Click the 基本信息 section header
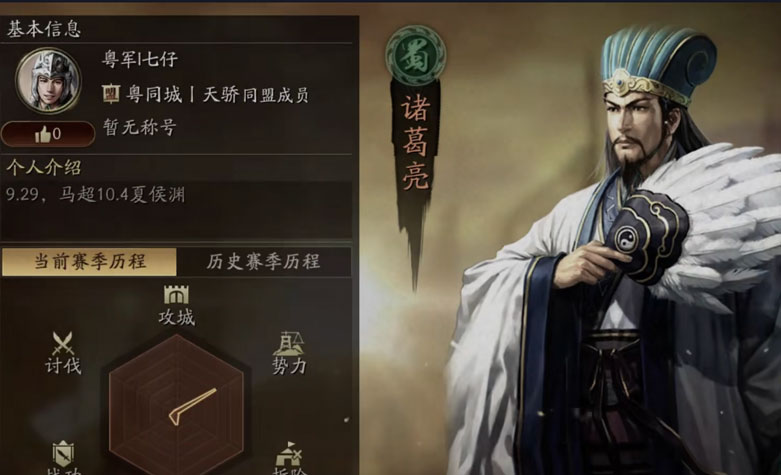Viewport: 781px width, 475px height. (x=44, y=29)
